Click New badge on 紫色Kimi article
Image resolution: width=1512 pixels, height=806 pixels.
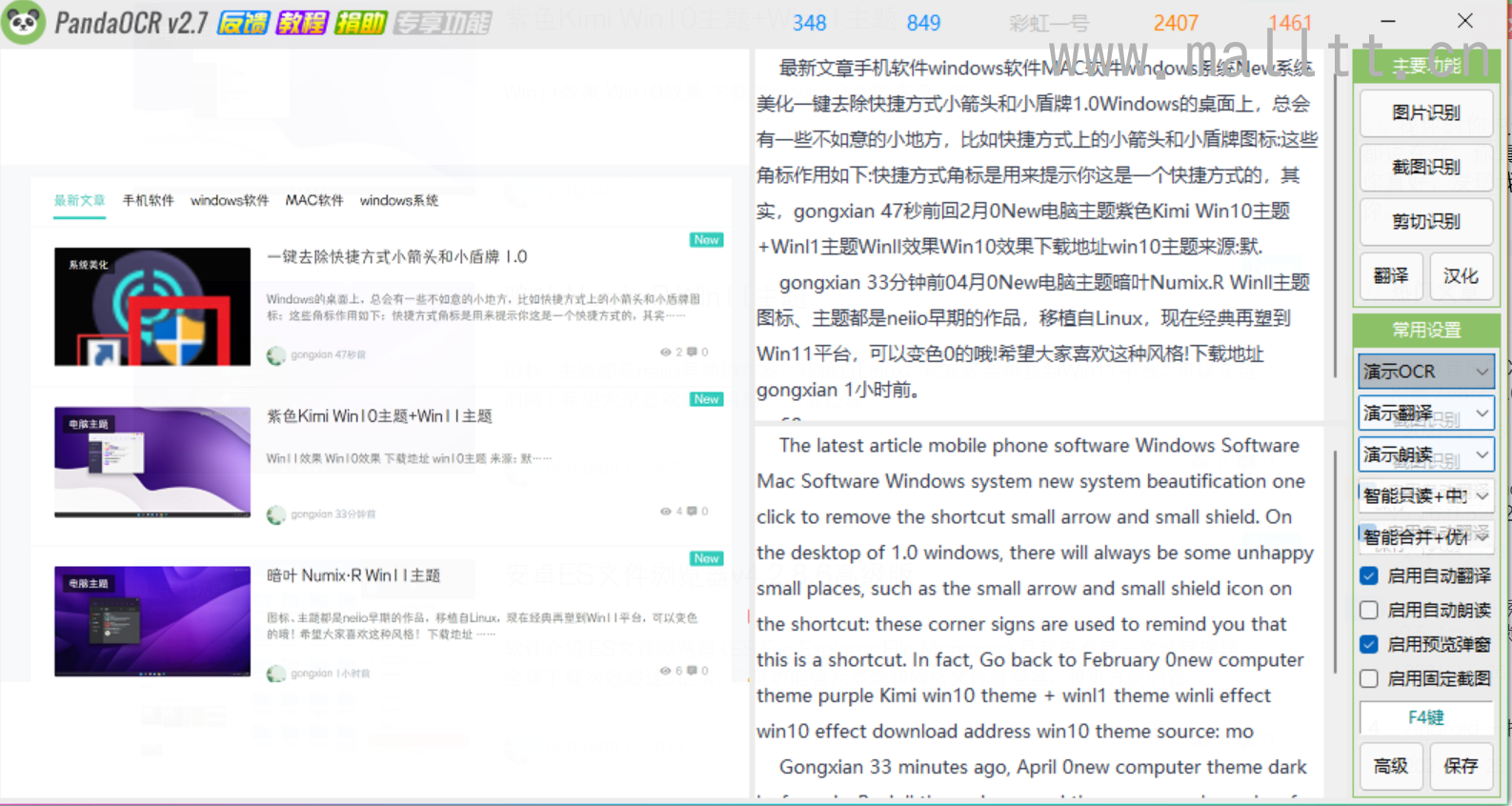click(706, 399)
